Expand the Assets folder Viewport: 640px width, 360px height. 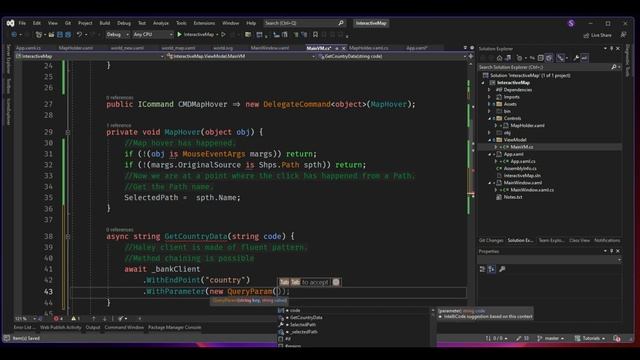tap(489, 104)
